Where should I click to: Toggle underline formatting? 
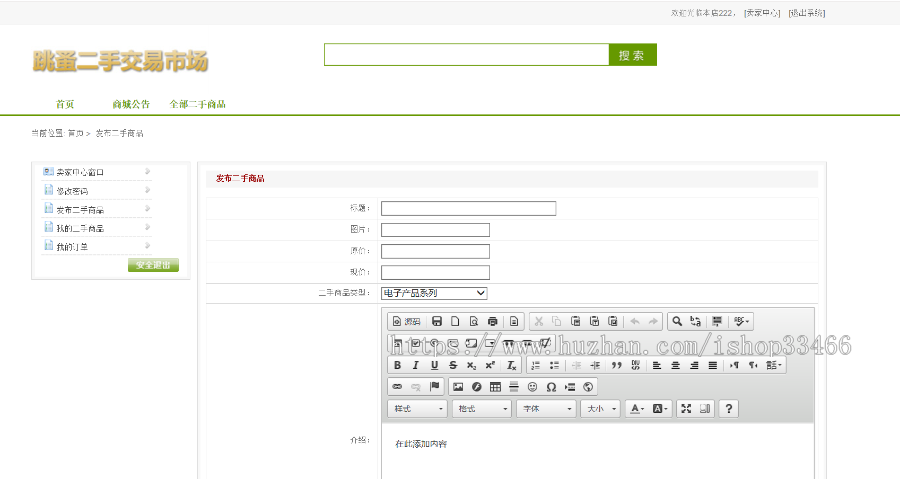click(434, 366)
